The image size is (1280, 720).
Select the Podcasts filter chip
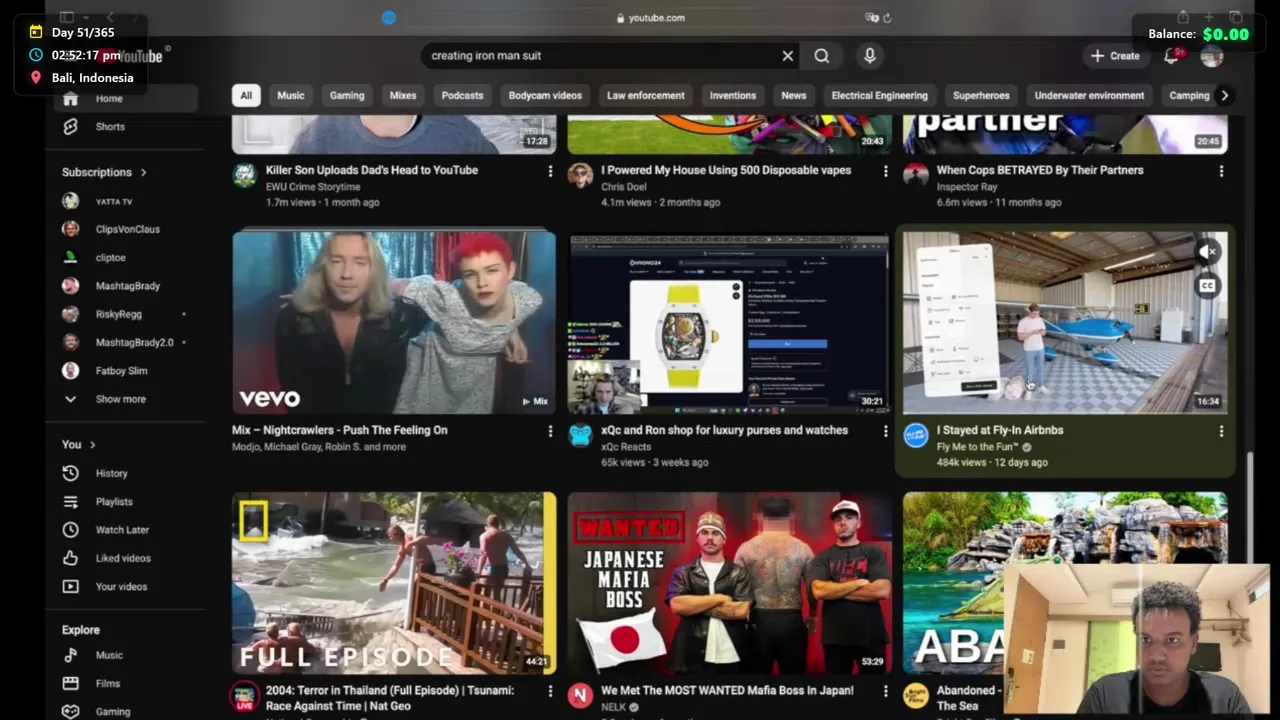coord(462,96)
